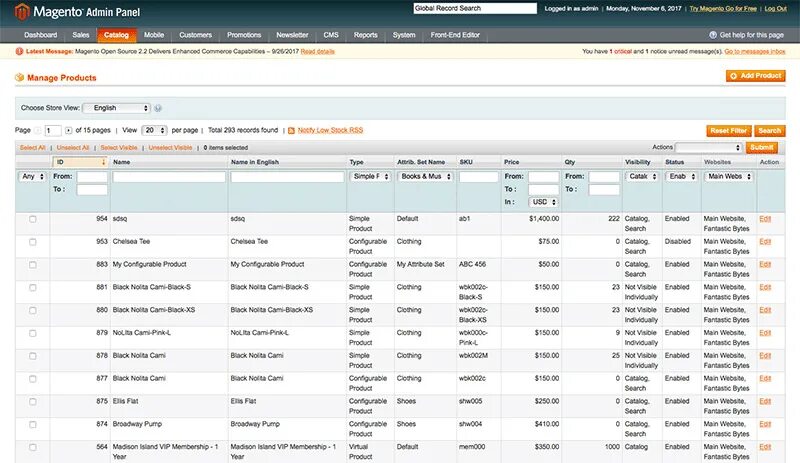Click the SKU filter input field

tap(479, 177)
